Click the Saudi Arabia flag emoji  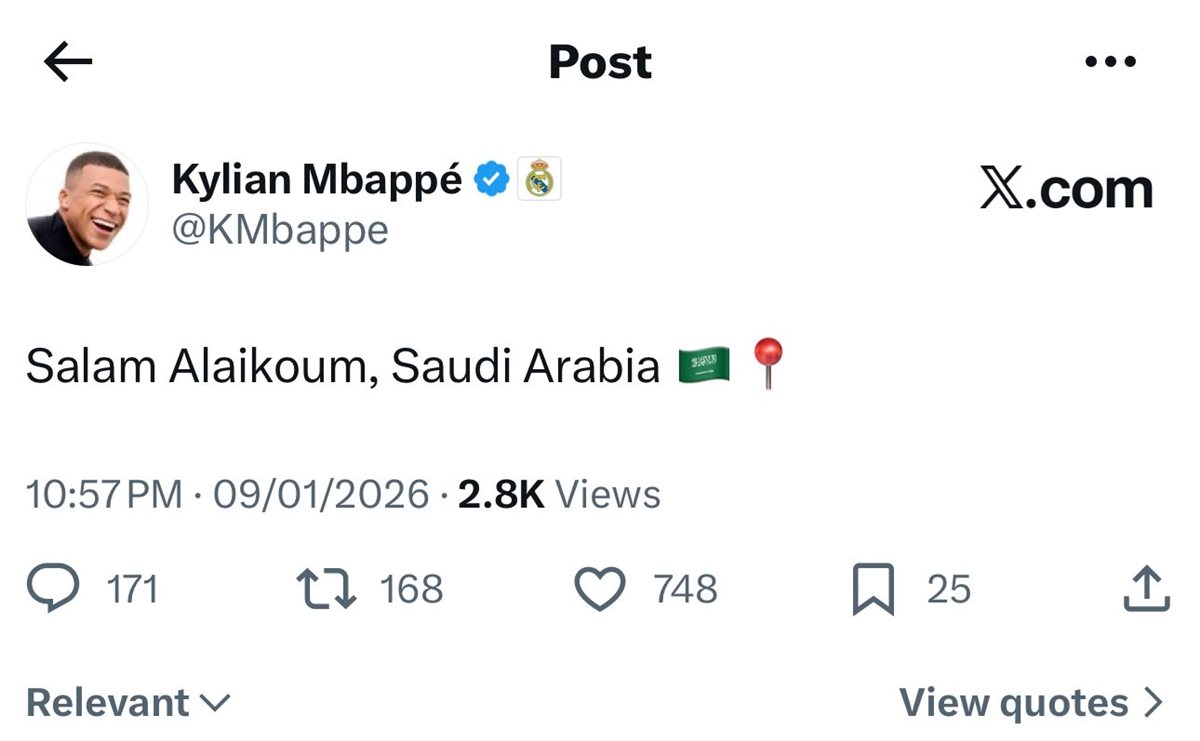(x=704, y=366)
